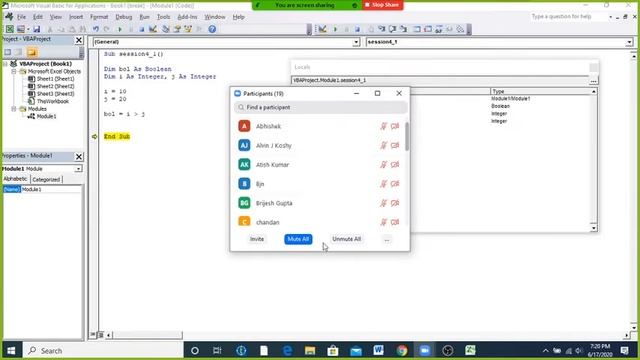Toggle Brijesh Gupta's video camera icon

(395, 203)
